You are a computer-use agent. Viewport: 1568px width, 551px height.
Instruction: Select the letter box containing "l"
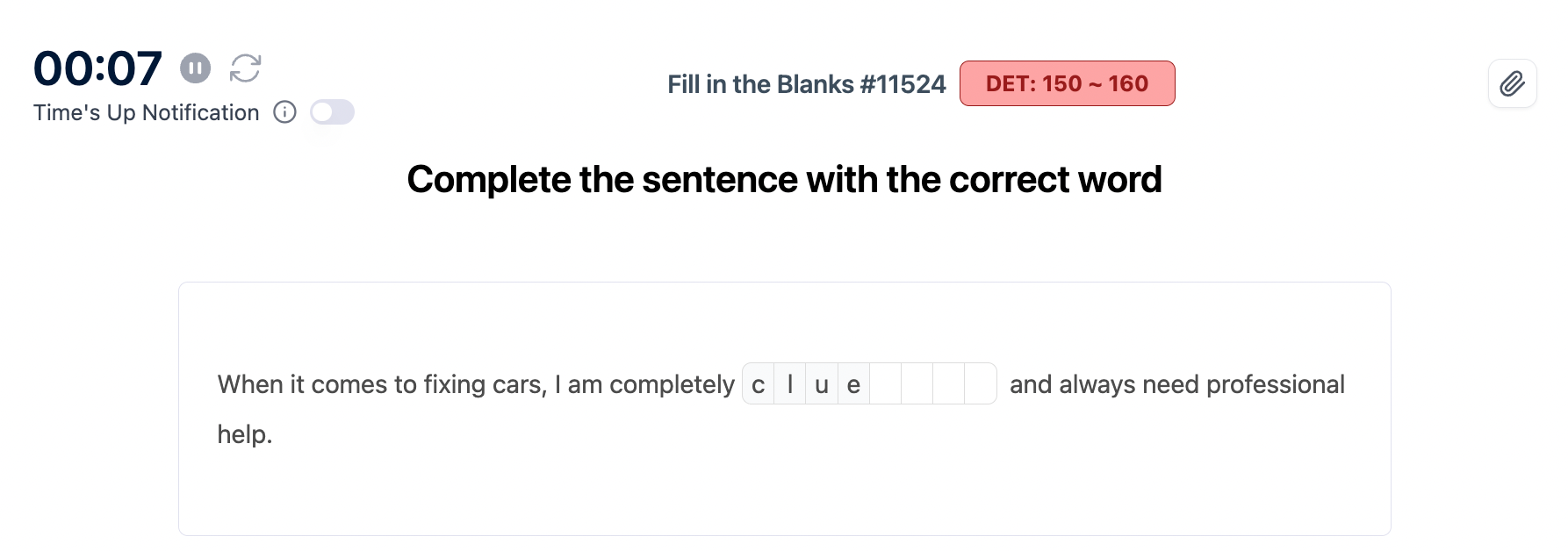(x=790, y=384)
